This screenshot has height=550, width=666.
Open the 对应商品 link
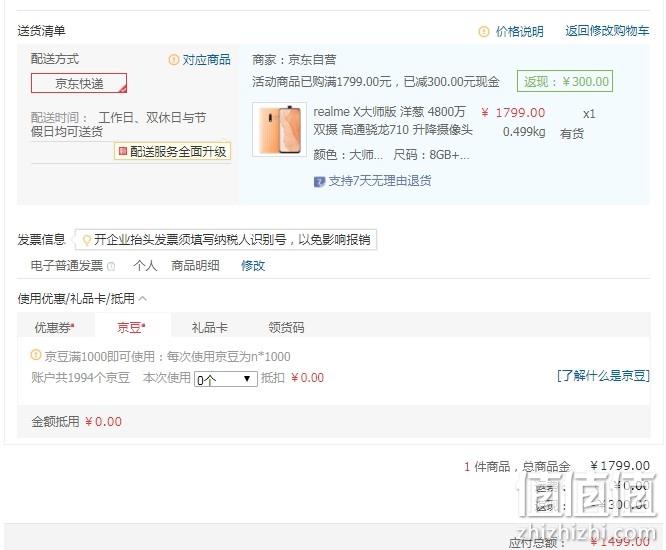(206, 59)
